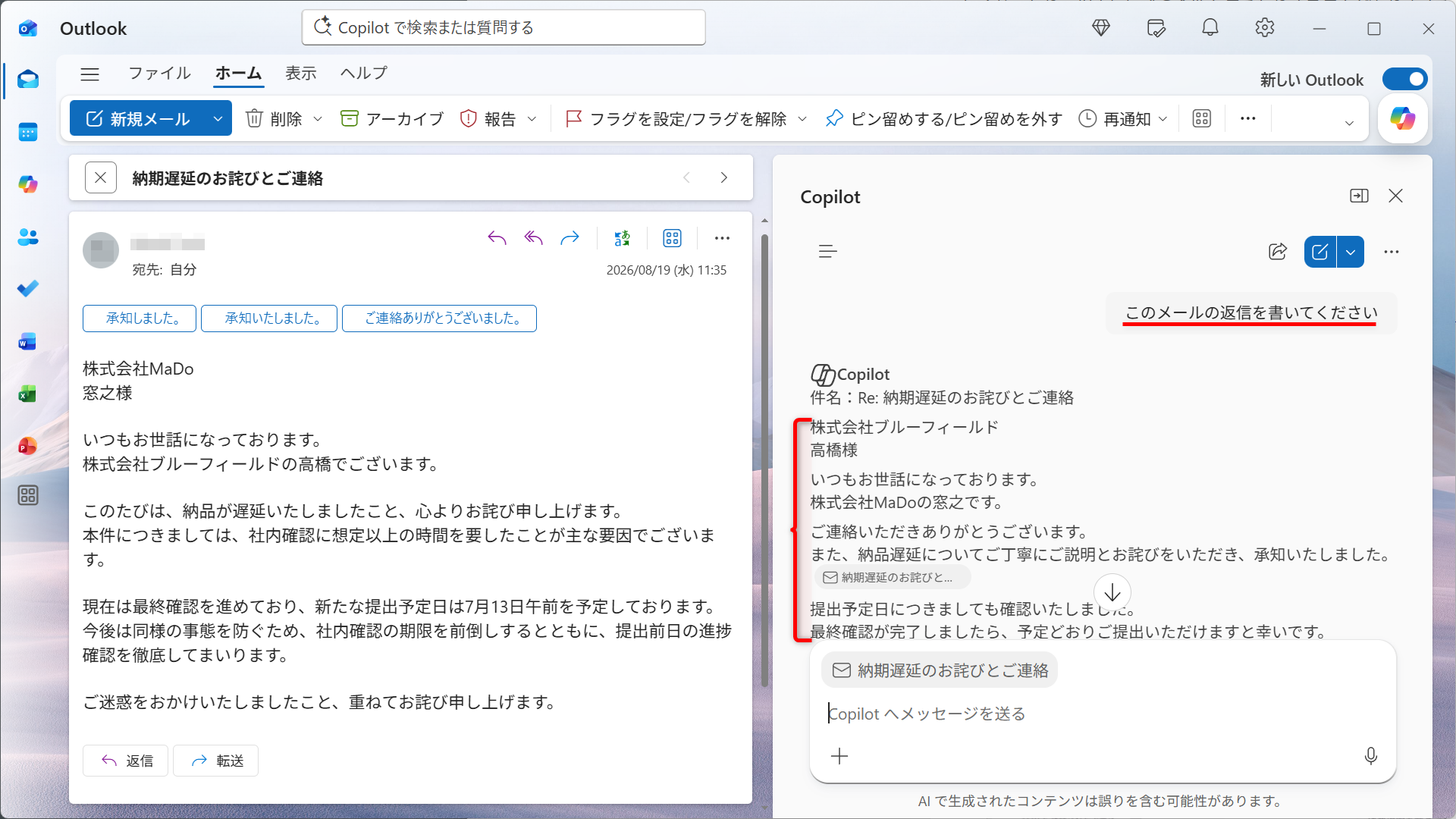
Task: Share Copilot conversation icon
Action: pos(1278,252)
